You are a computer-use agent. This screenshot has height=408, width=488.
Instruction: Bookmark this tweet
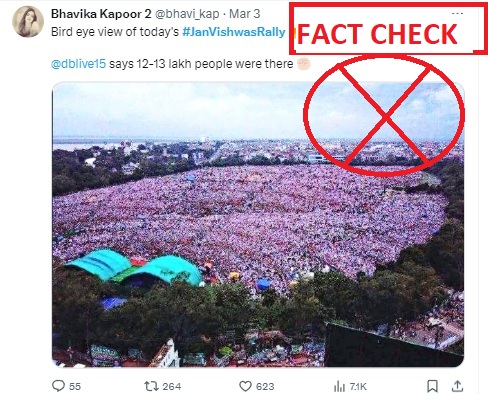[x=432, y=386]
